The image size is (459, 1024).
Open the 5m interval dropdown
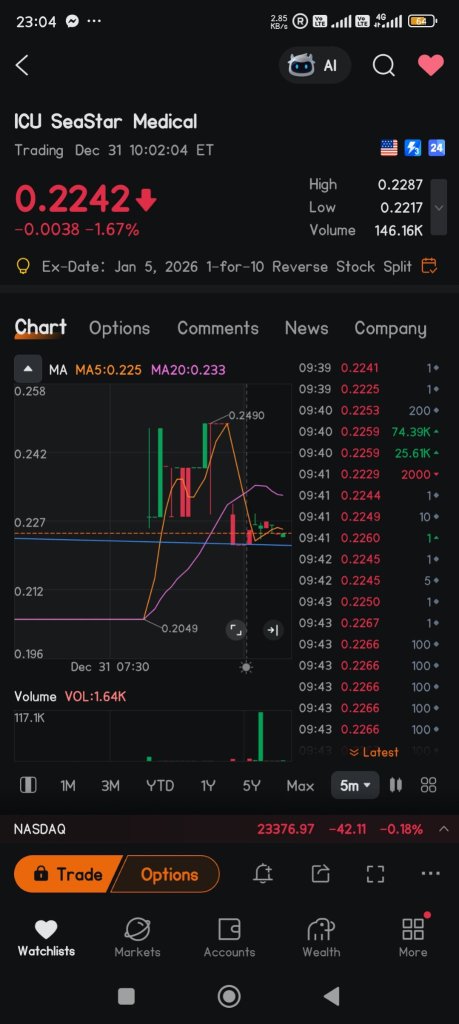click(355, 786)
